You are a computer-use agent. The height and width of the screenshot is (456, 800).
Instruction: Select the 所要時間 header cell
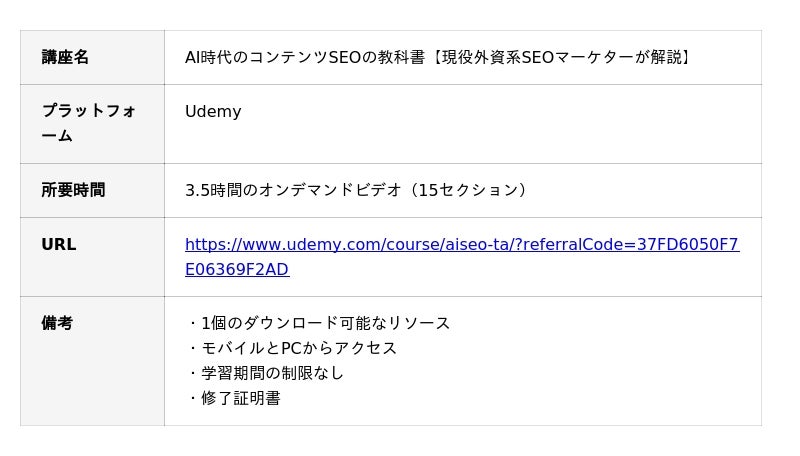click(x=92, y=190)
